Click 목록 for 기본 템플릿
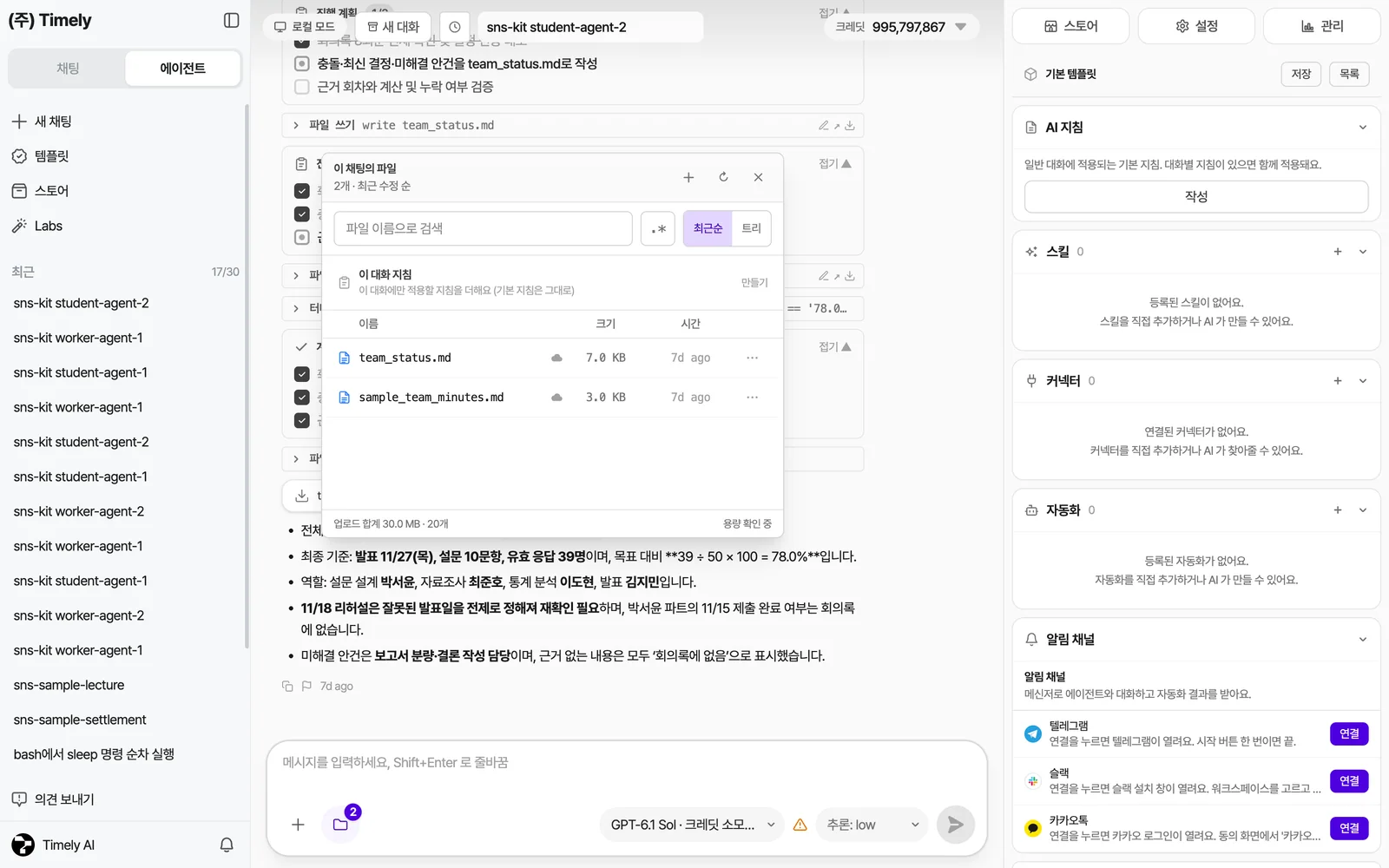1389x868 pixels. click(x=1350, y=75)
